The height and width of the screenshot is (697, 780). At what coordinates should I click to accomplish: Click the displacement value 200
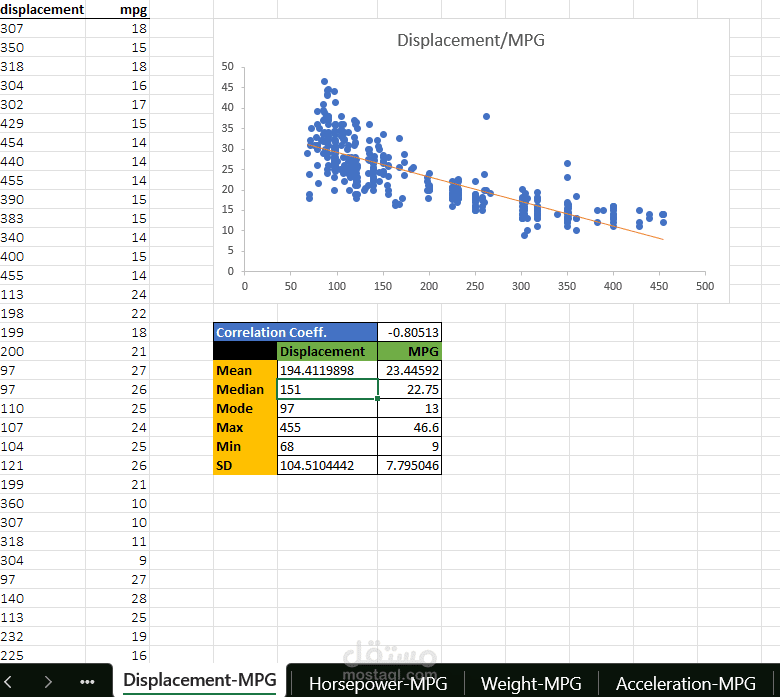point(42,351)
